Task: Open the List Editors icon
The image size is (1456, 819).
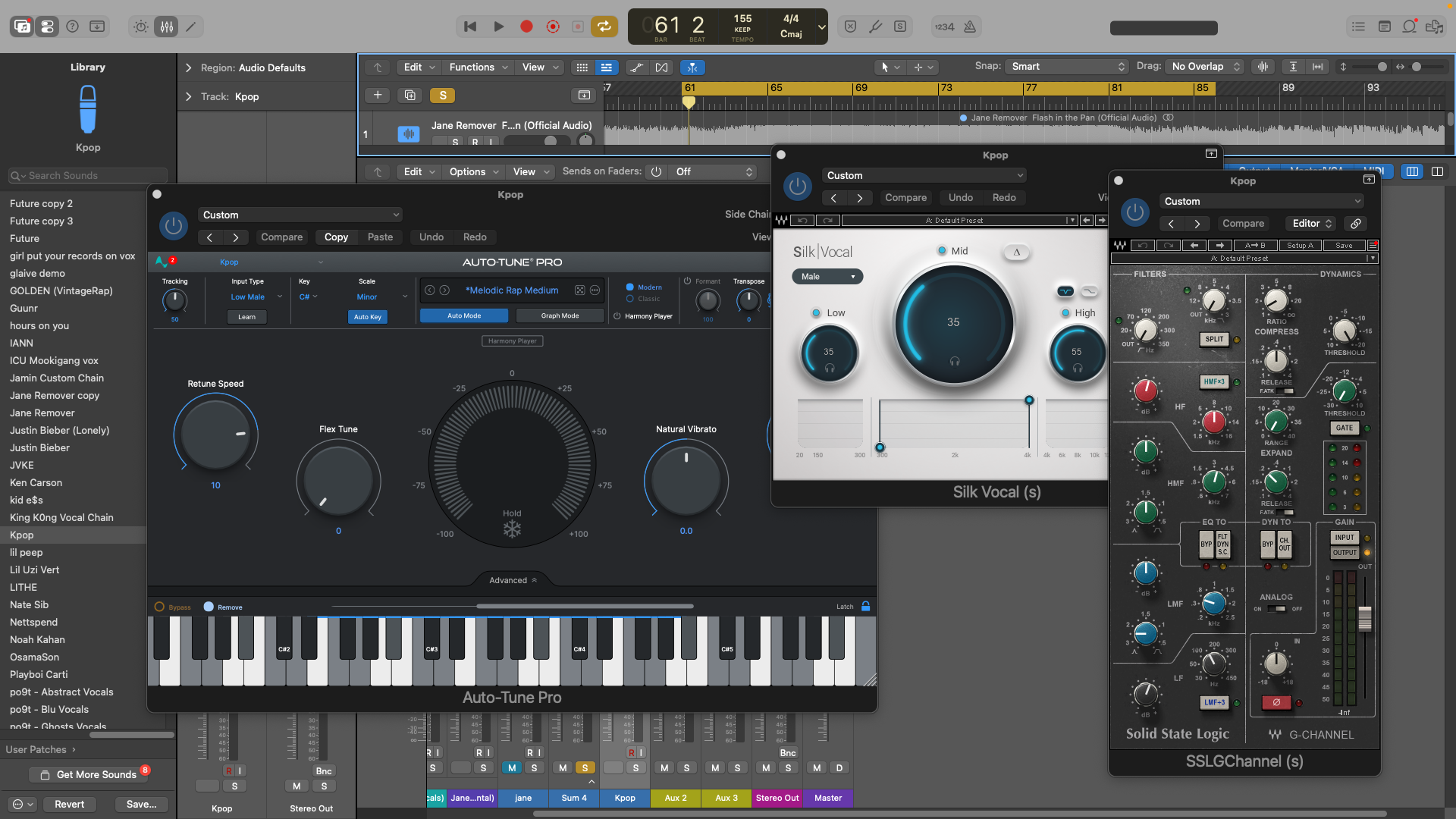Action: [x=1358, y=27]
